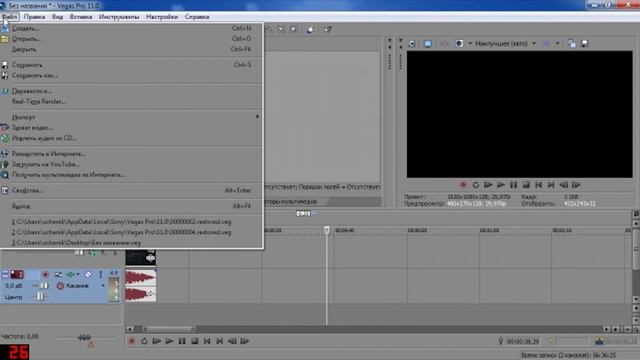Click copy snapshot to clipboard icon
Viewport: 640px width, 360px height.
click(x=572, y=43)
